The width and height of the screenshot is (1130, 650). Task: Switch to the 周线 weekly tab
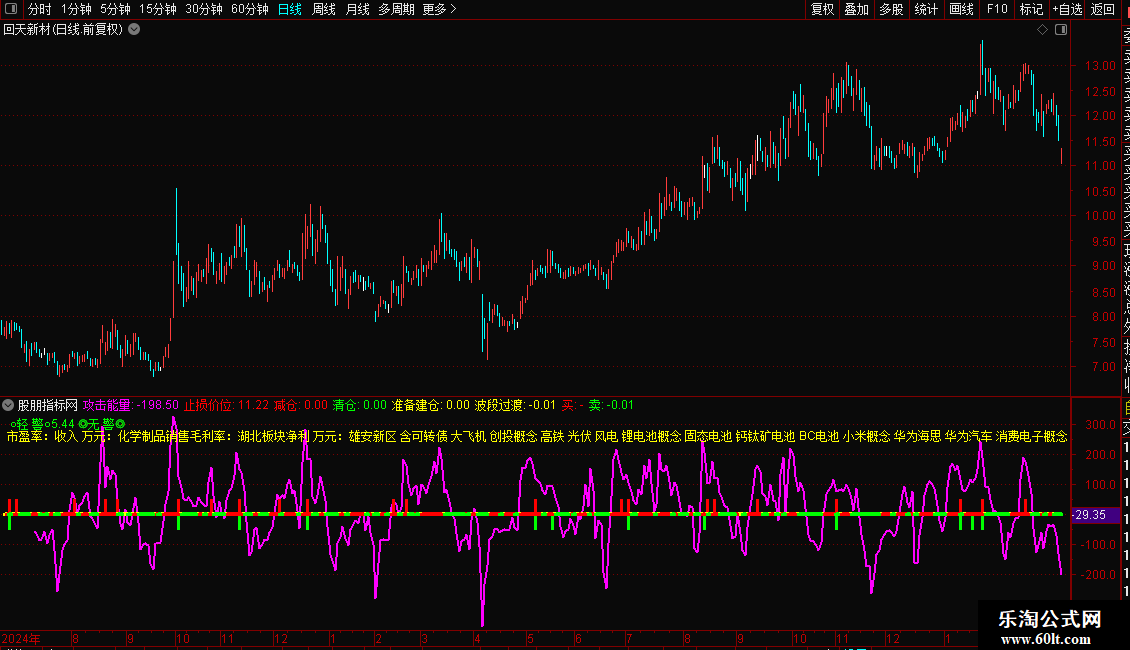point(323,9)
